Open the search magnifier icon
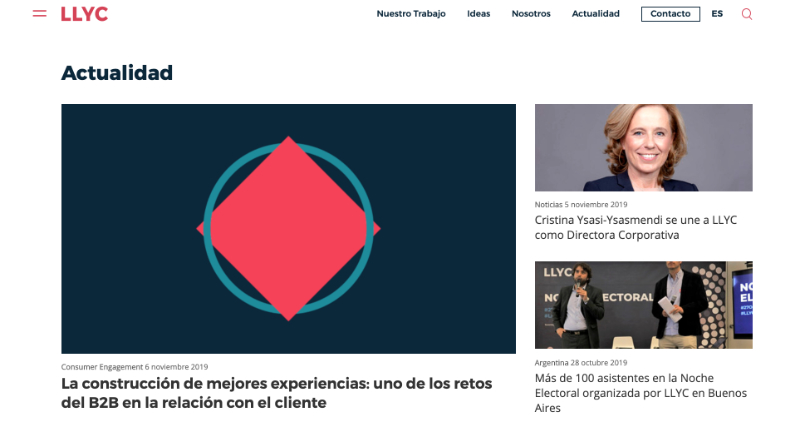This screenshot has width=800, height=422. click(x=746, y=14)
